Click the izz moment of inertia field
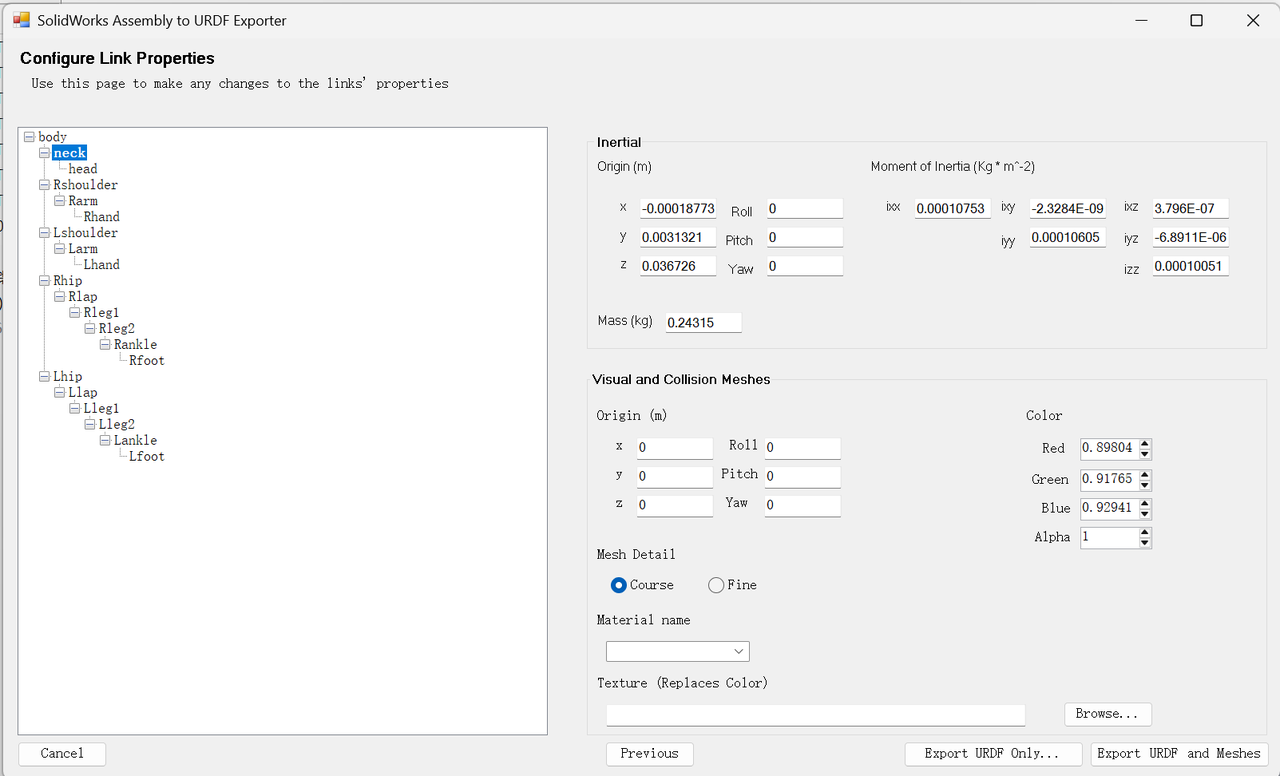The image size is (1280, 776). pyautogui.click(x=1191, y=267)
